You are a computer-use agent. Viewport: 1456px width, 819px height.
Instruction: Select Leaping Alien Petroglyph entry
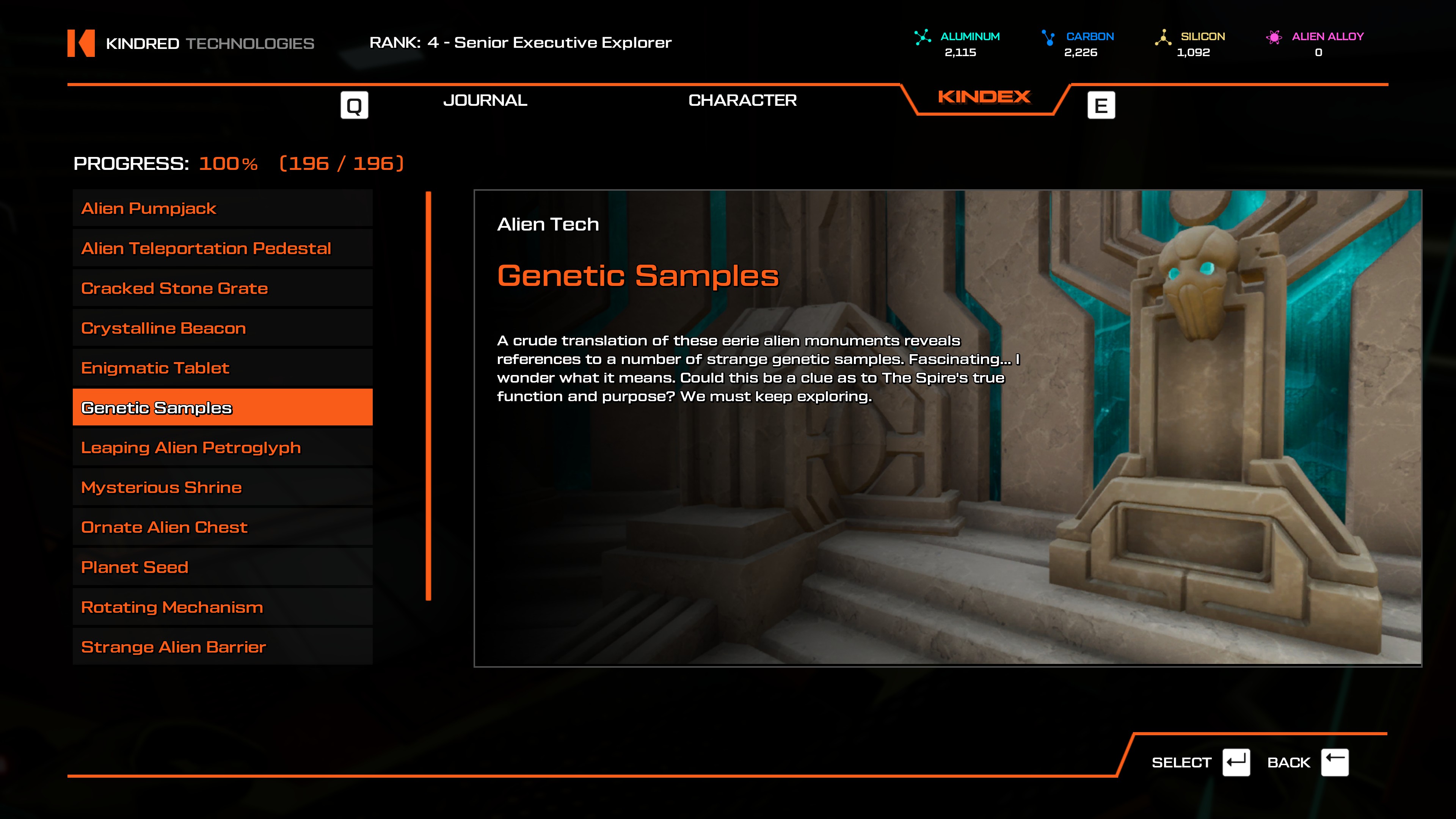(222, 448)
